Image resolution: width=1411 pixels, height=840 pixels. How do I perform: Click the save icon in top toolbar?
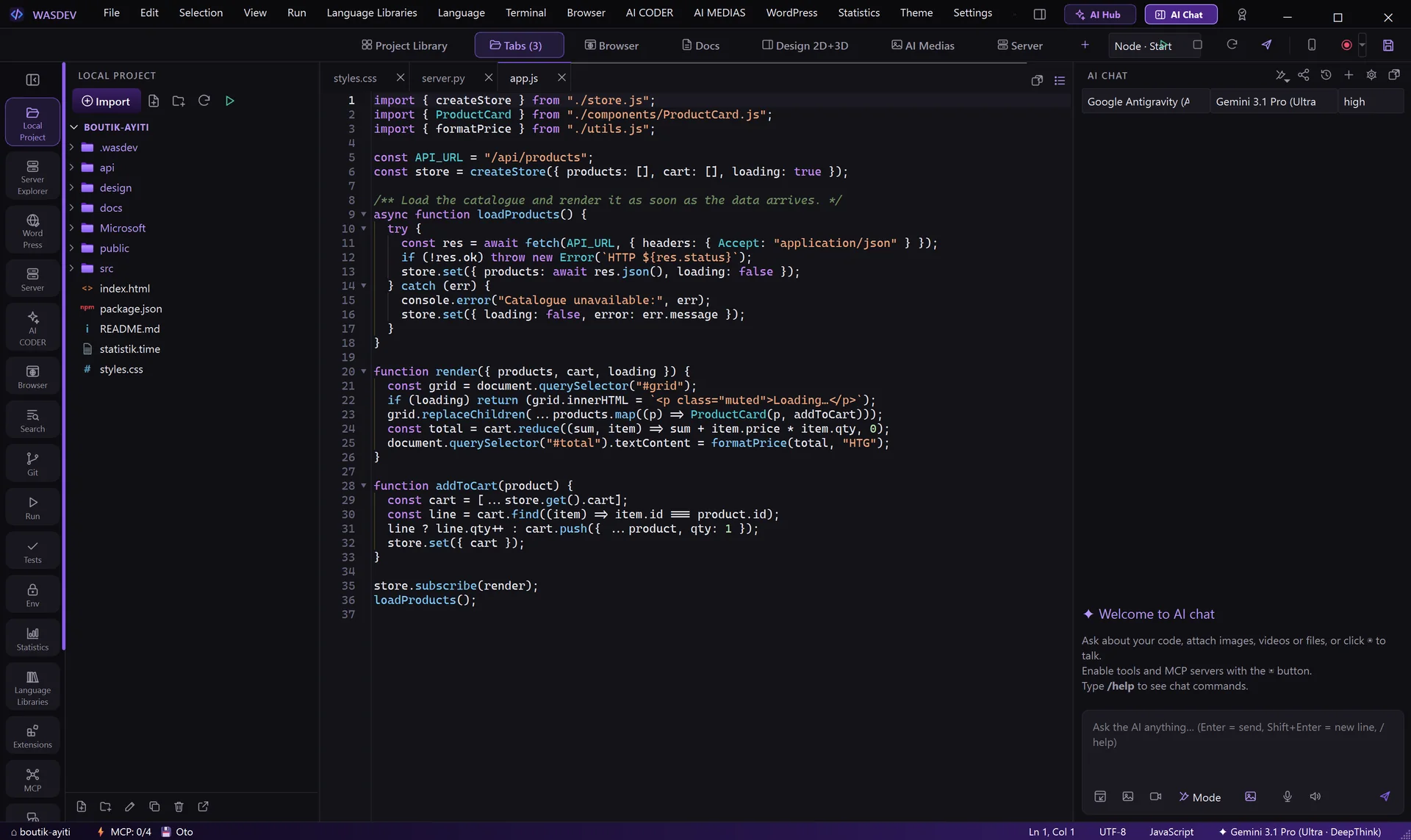(1388, 45)
